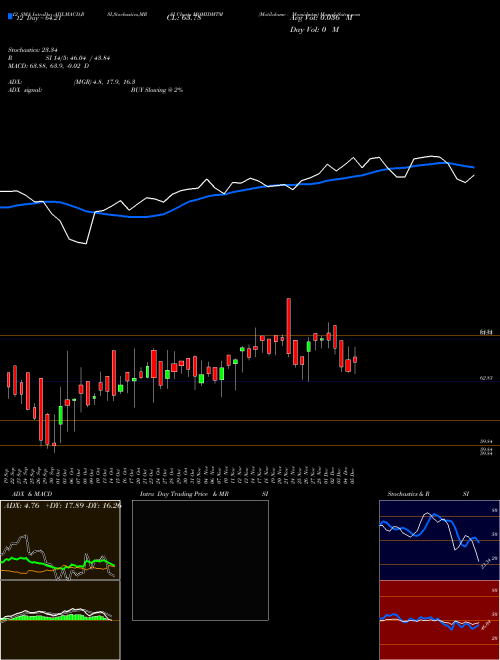500x660 pixels.
Task: Click the '(MGR) 4.8, 17.9, 16.3' ADX values
Action: pyautogui.click(x=104, y=82)
